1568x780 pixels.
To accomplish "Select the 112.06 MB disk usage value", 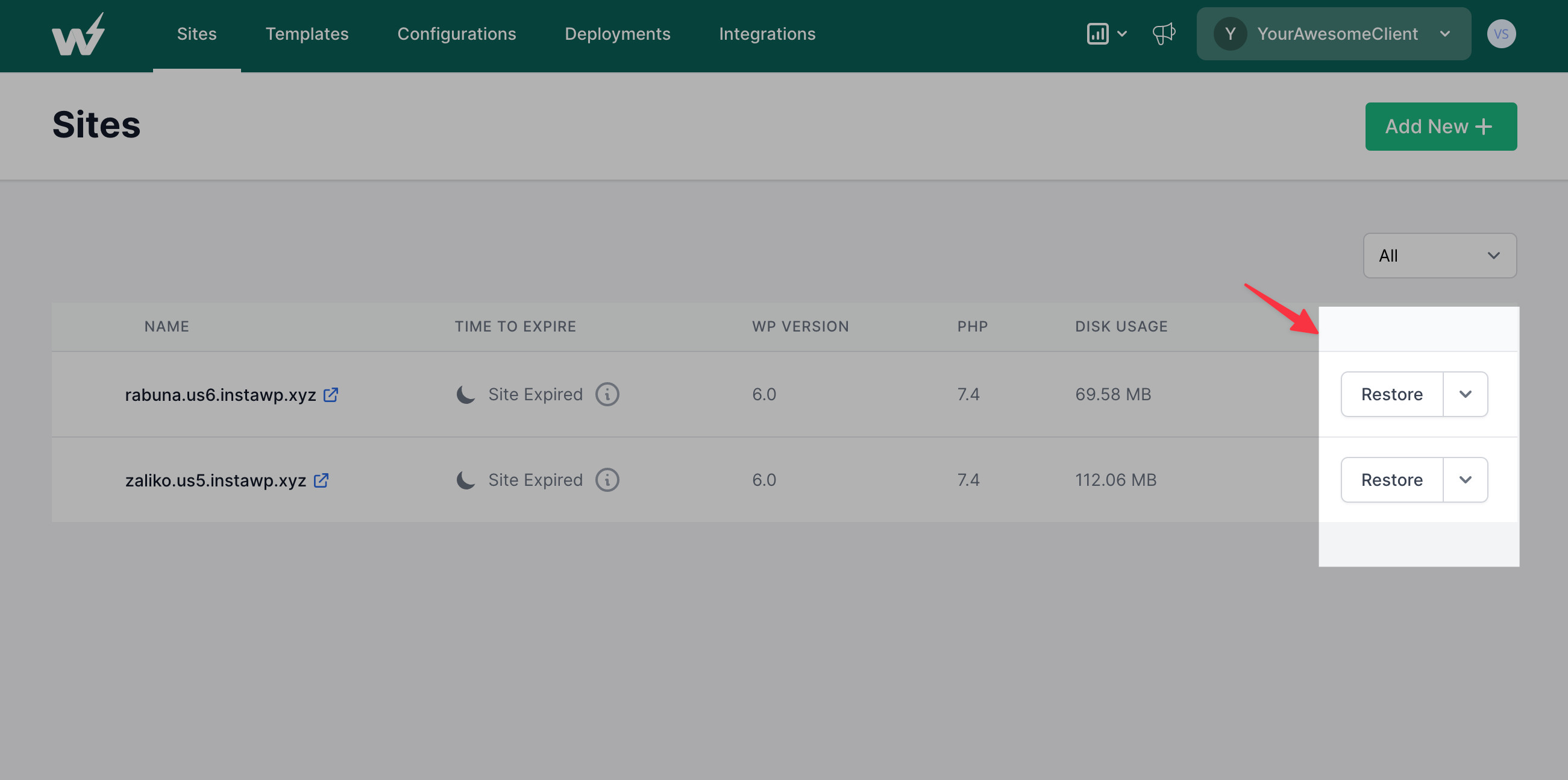I will (x=1115, y=480).
